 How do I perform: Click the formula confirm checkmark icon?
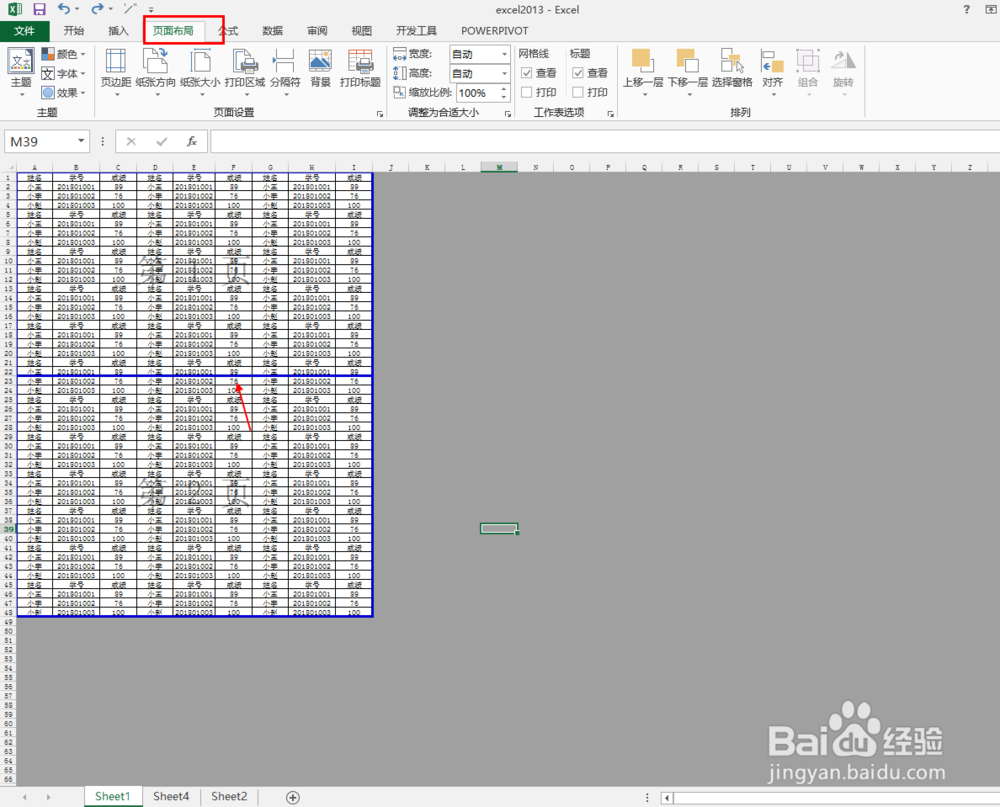pyautogui.click(x=162, y=141)
